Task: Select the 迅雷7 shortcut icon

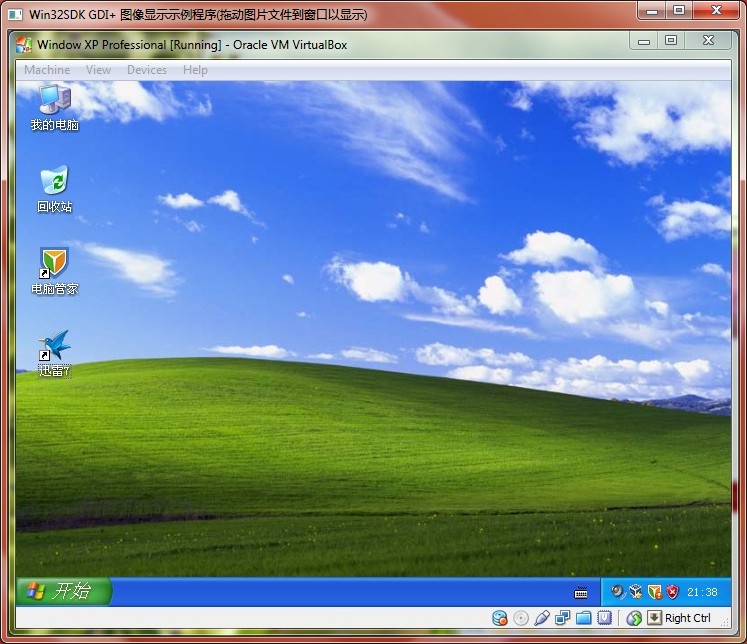Action: pos(55,353)
